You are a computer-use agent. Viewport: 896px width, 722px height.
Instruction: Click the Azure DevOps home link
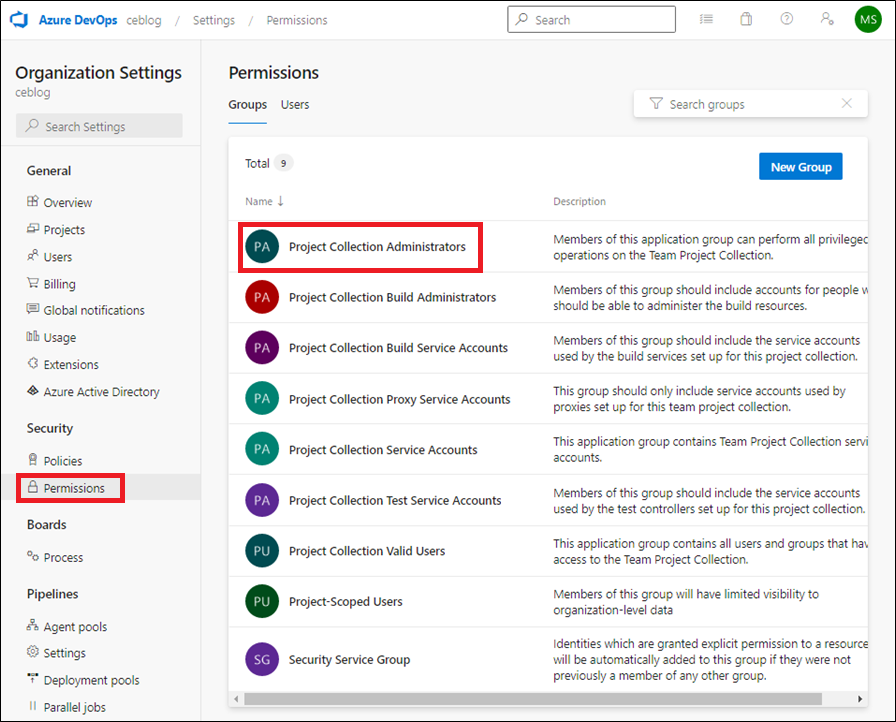click(78, 20)
